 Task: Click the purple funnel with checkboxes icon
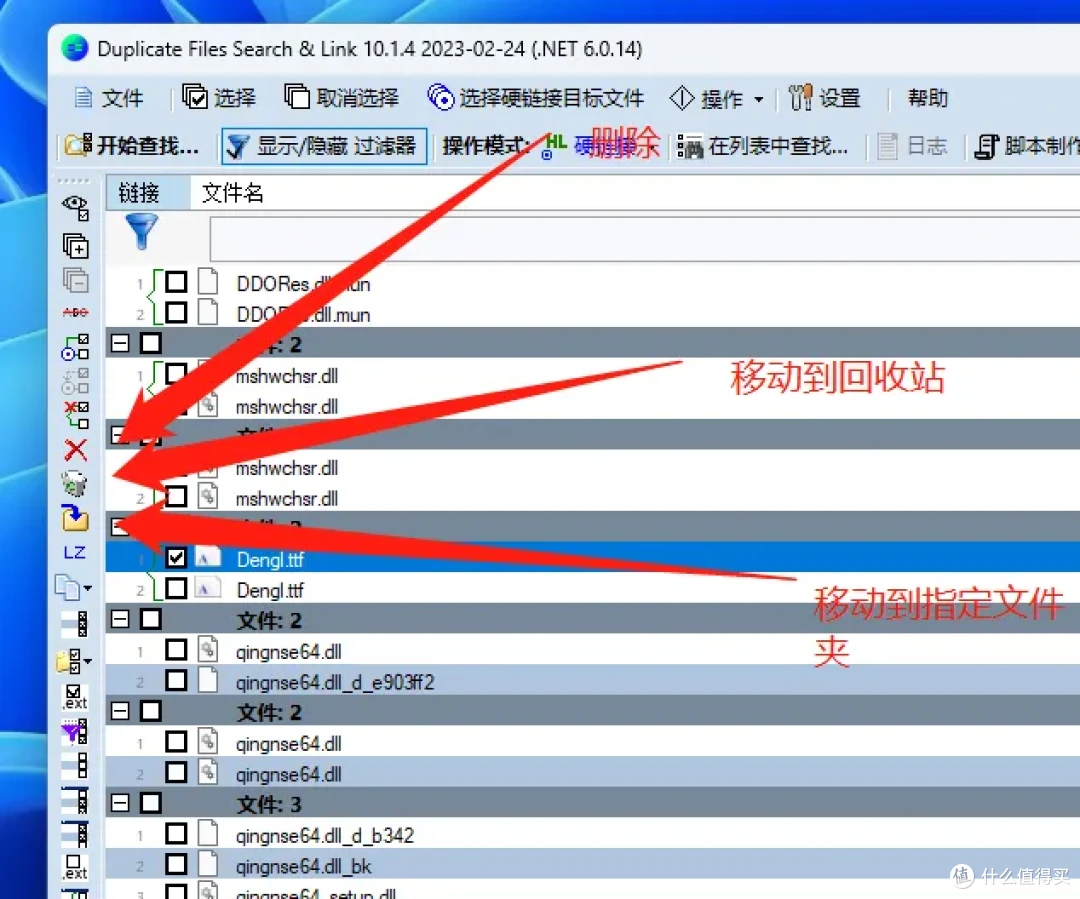pos(74,732)
